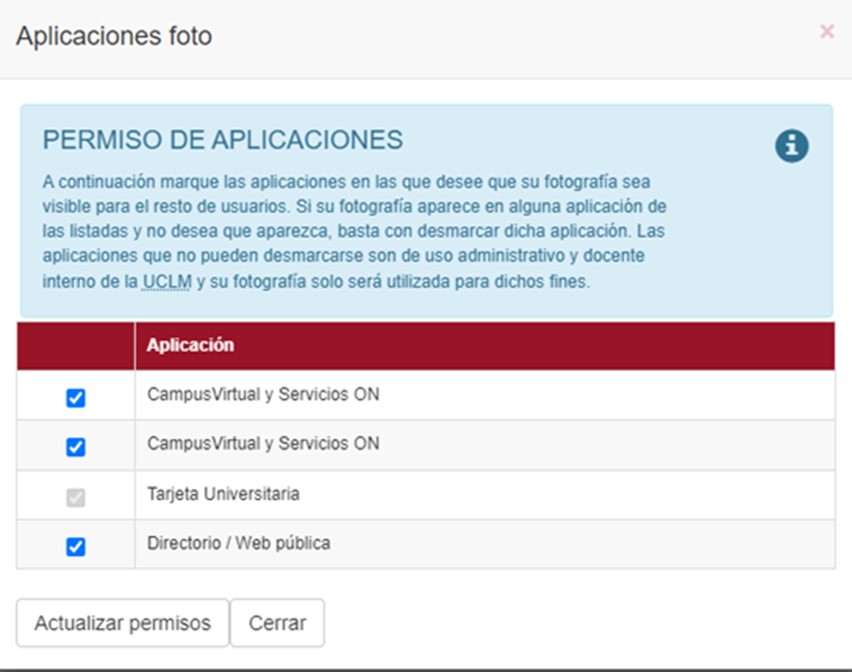Click the X icon closing the dialog
This screenshot has height=672, width=852.
pos(827,32)
